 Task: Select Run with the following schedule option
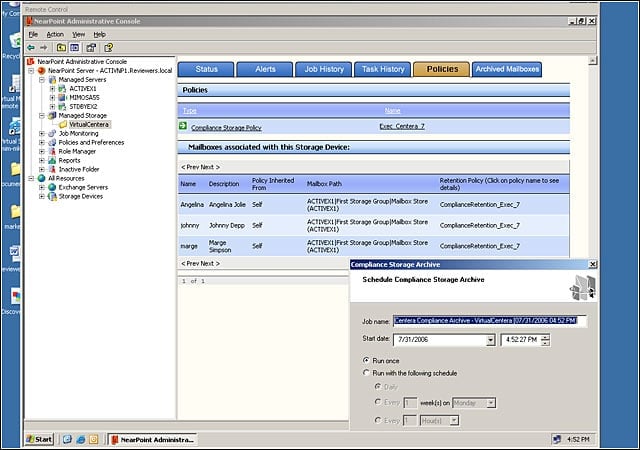click(x=366, y=373)
